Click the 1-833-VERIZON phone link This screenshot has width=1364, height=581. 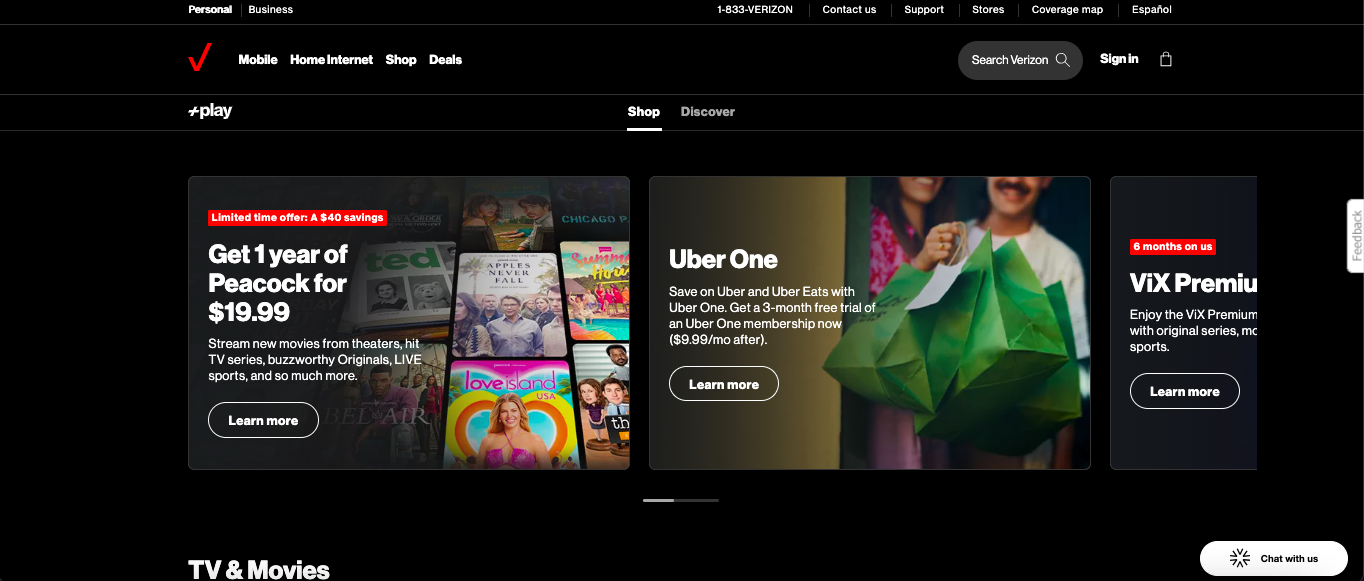(x=755, y=9)
